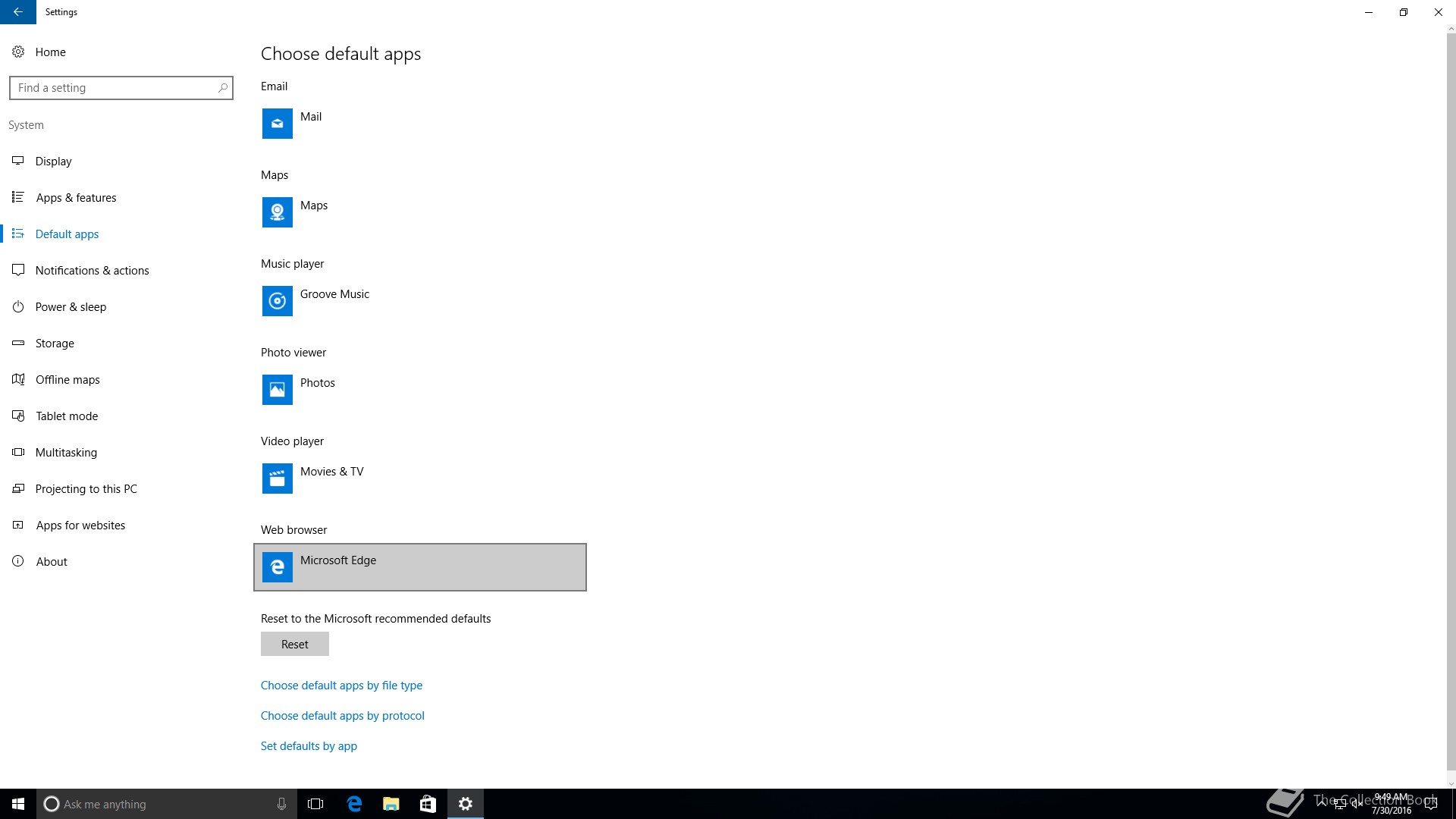Click the scroll down arrow of the page scrollbar
Image resolution: width=1456 pixels, height=819 pixels.
click(x=1451, y=784)
